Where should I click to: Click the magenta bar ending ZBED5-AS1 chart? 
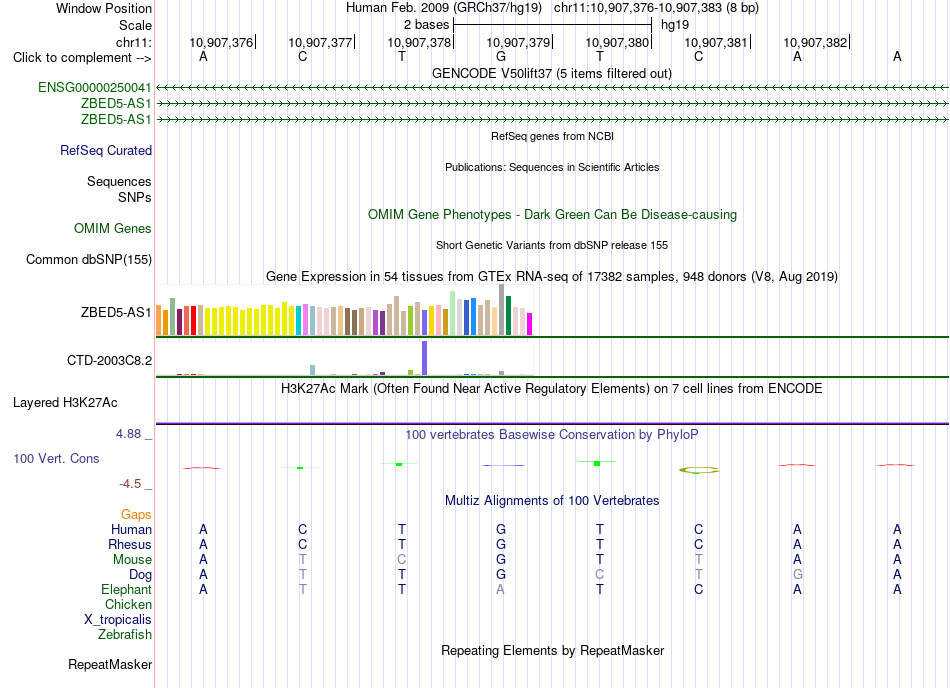coord(530,324)
